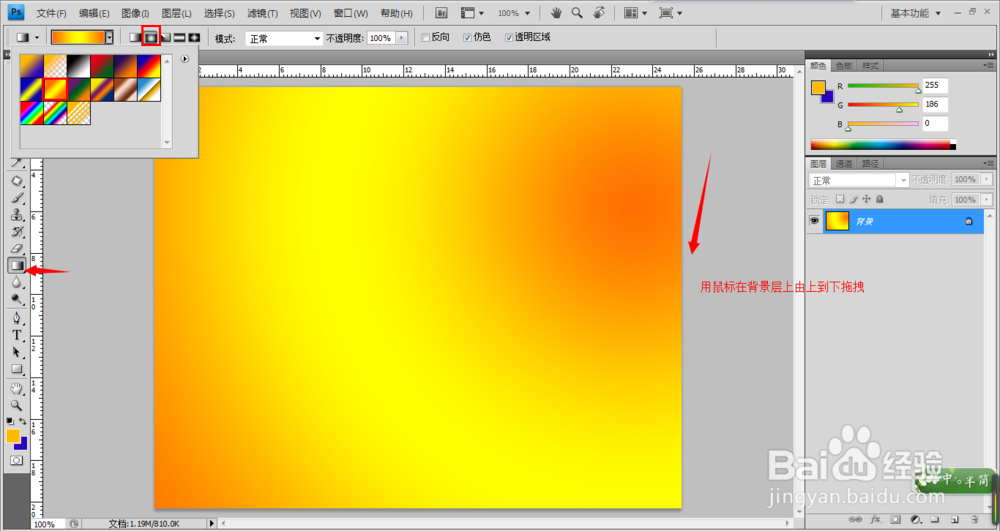The image size is (1000, 531).
Task: Add layer style via fx icon
Action: pos(876,520)
